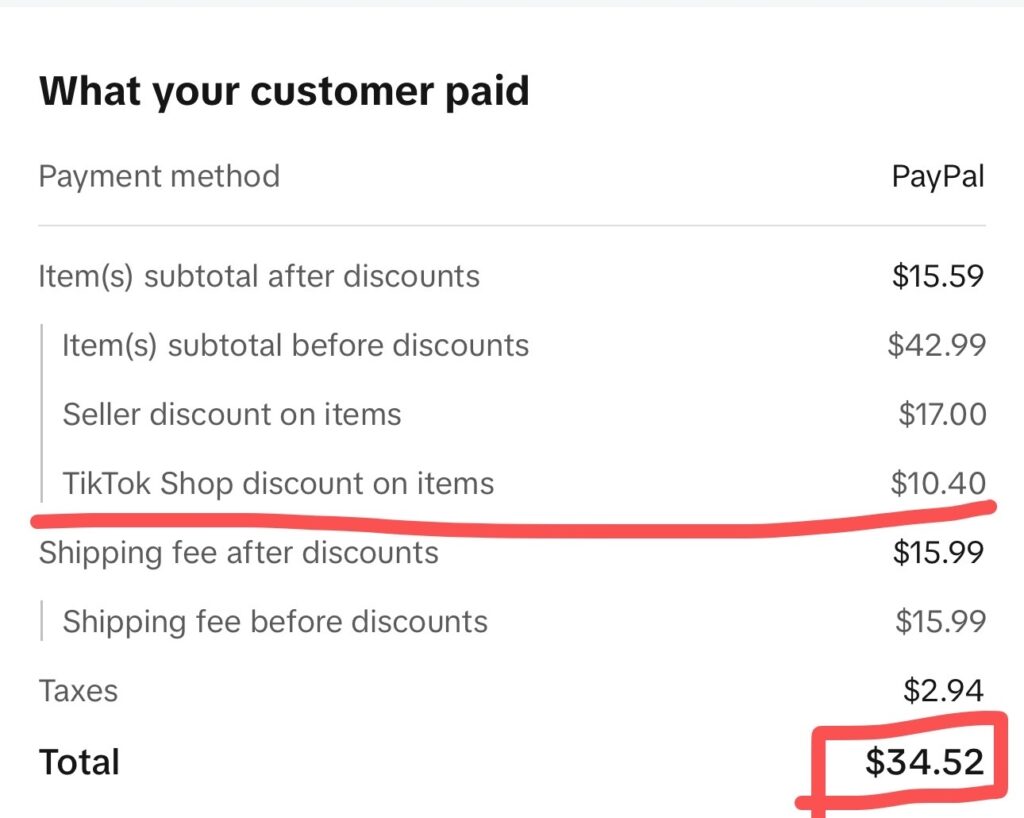Select the Payment method label
This screenshot has width=1024, height=818.
159,177
